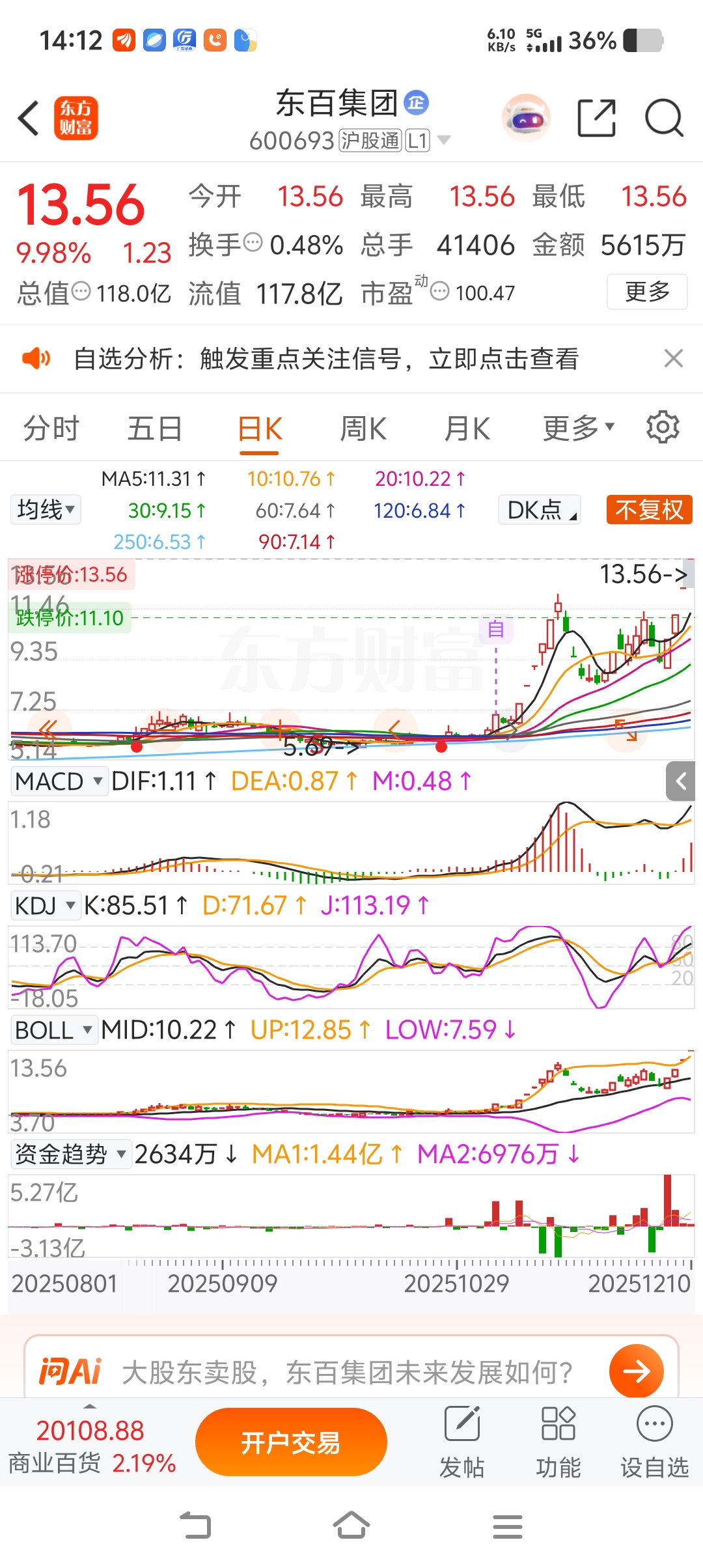Tap the L1 level tag

coord(417,141)
